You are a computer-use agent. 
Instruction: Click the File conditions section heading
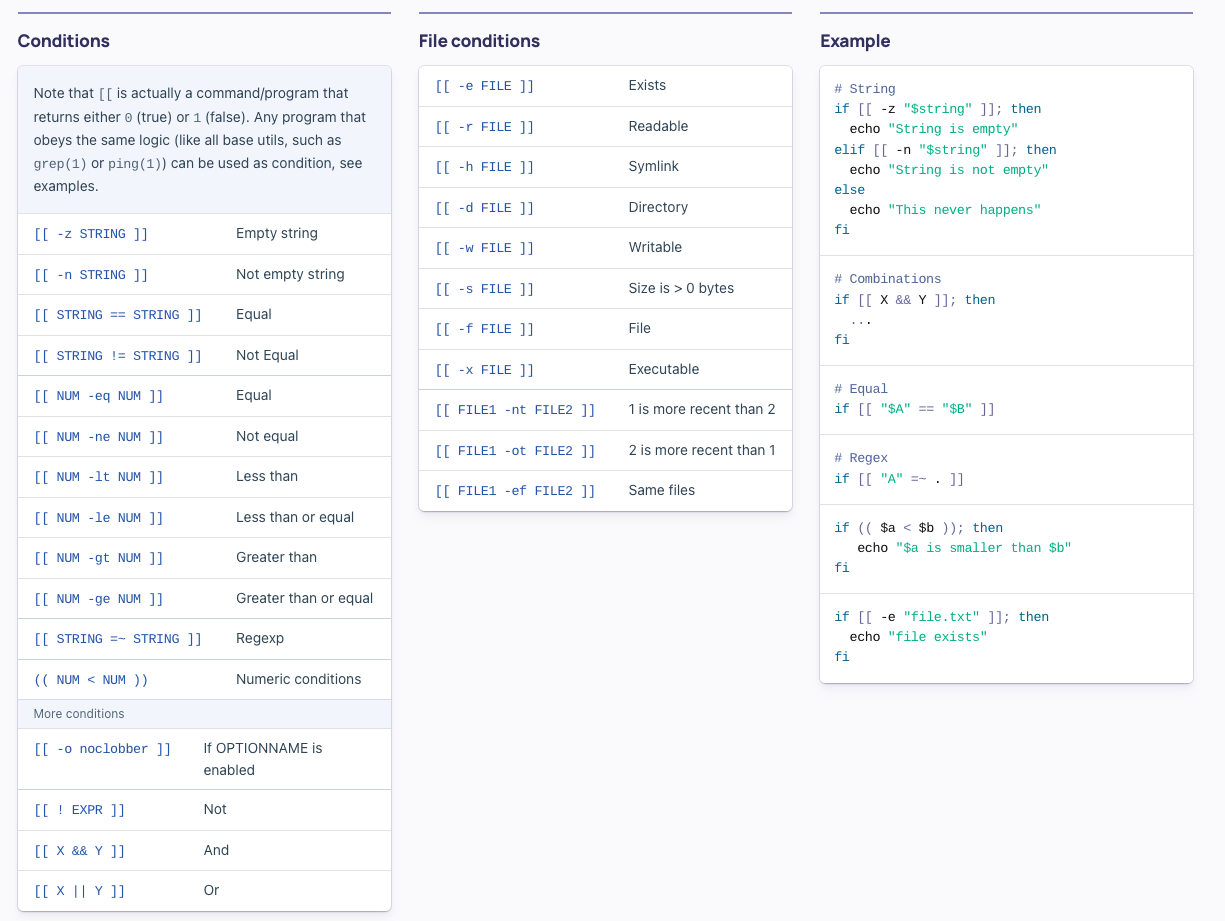coord(479,41)
